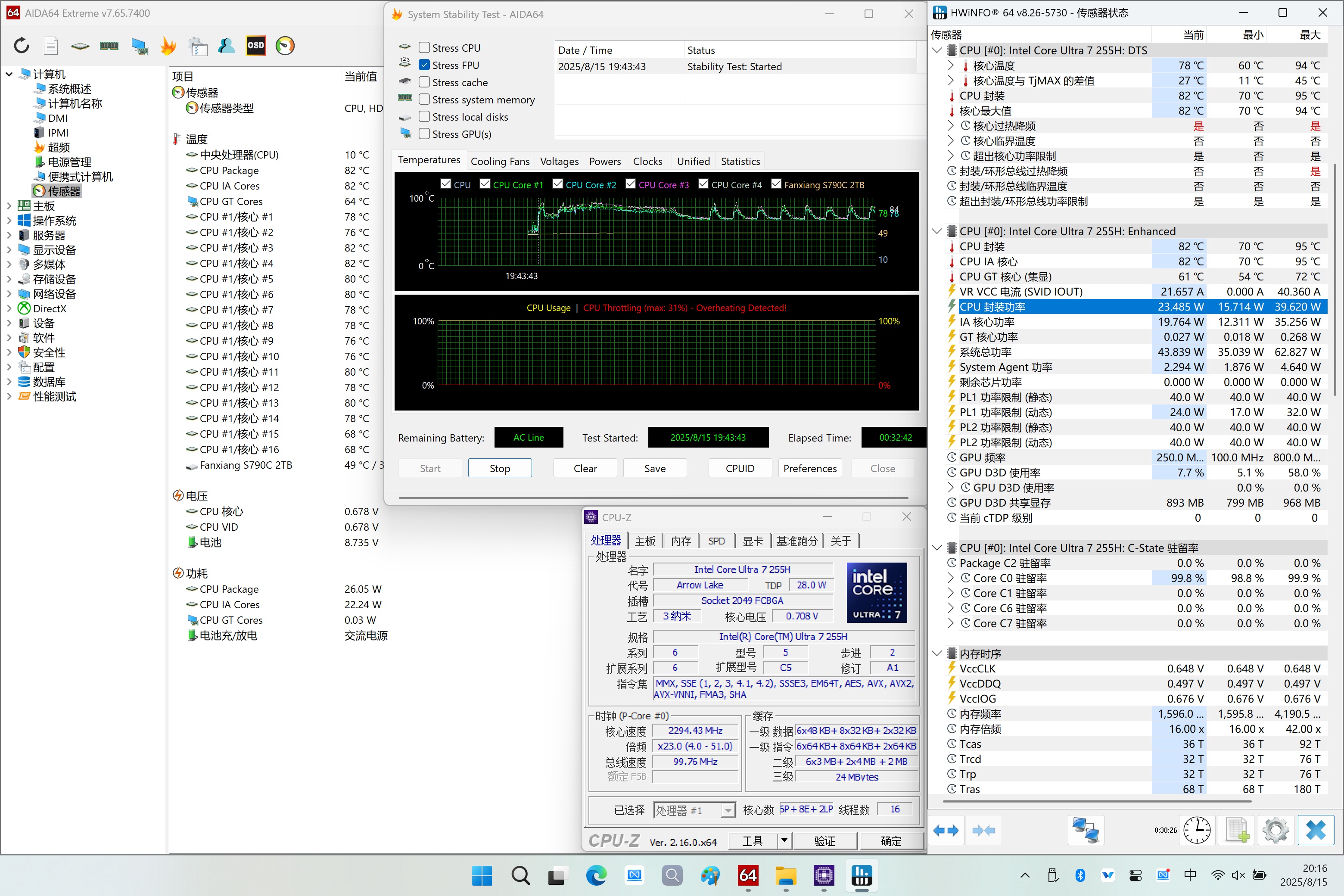Open the 主板 tab in CPU-Z
Image resolution: width=1344 pixels, height=896 pixels.
645,541
